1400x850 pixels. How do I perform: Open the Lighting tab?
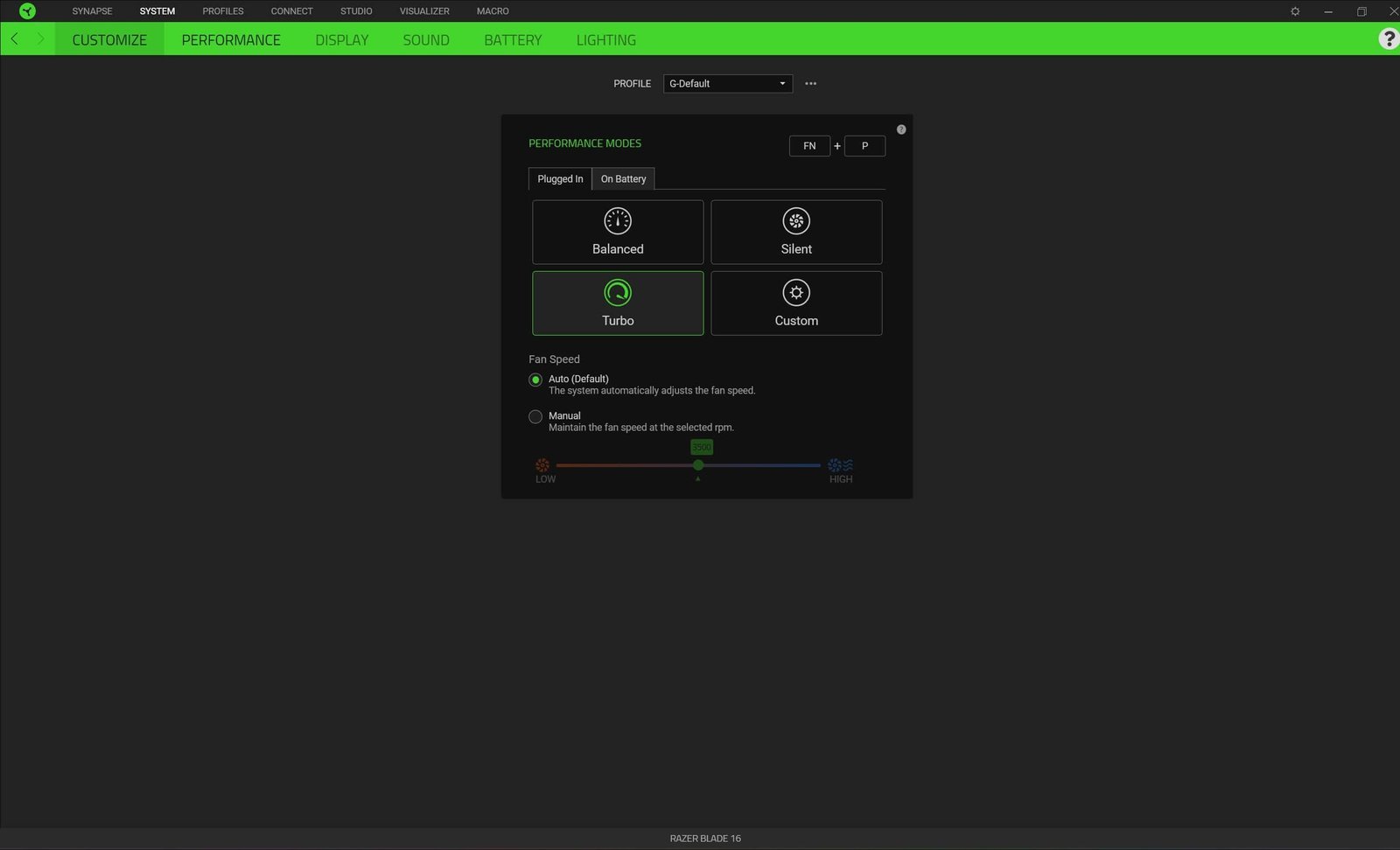click(605, 40)
